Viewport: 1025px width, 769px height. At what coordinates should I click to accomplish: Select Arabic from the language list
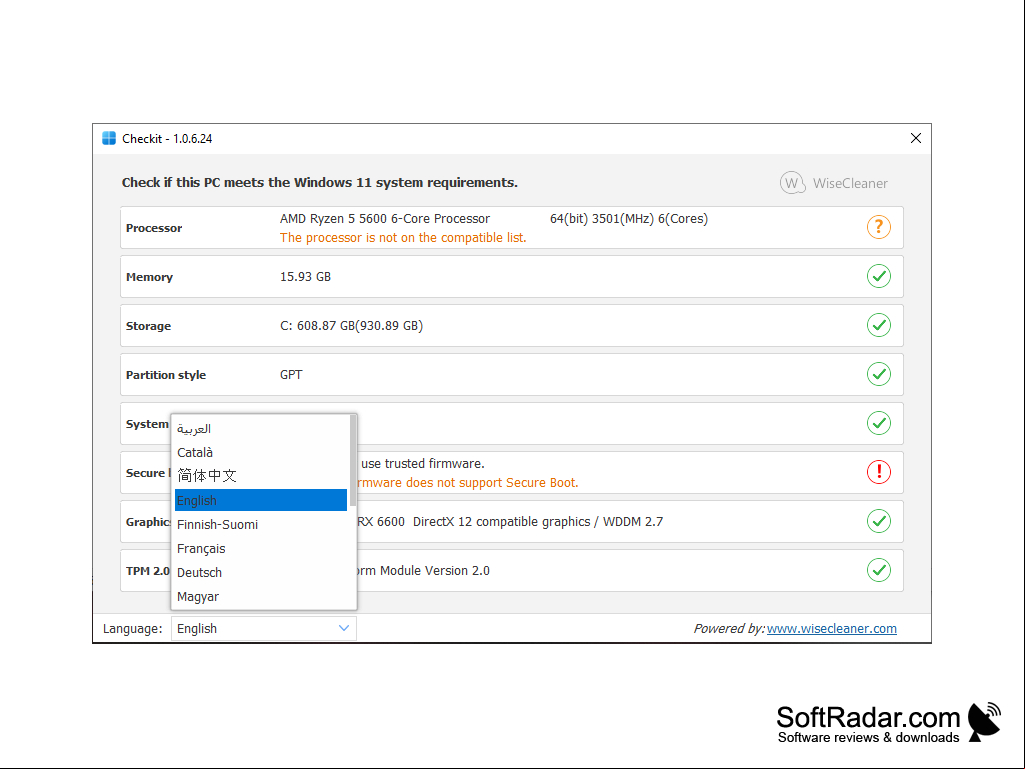[261, 429]
